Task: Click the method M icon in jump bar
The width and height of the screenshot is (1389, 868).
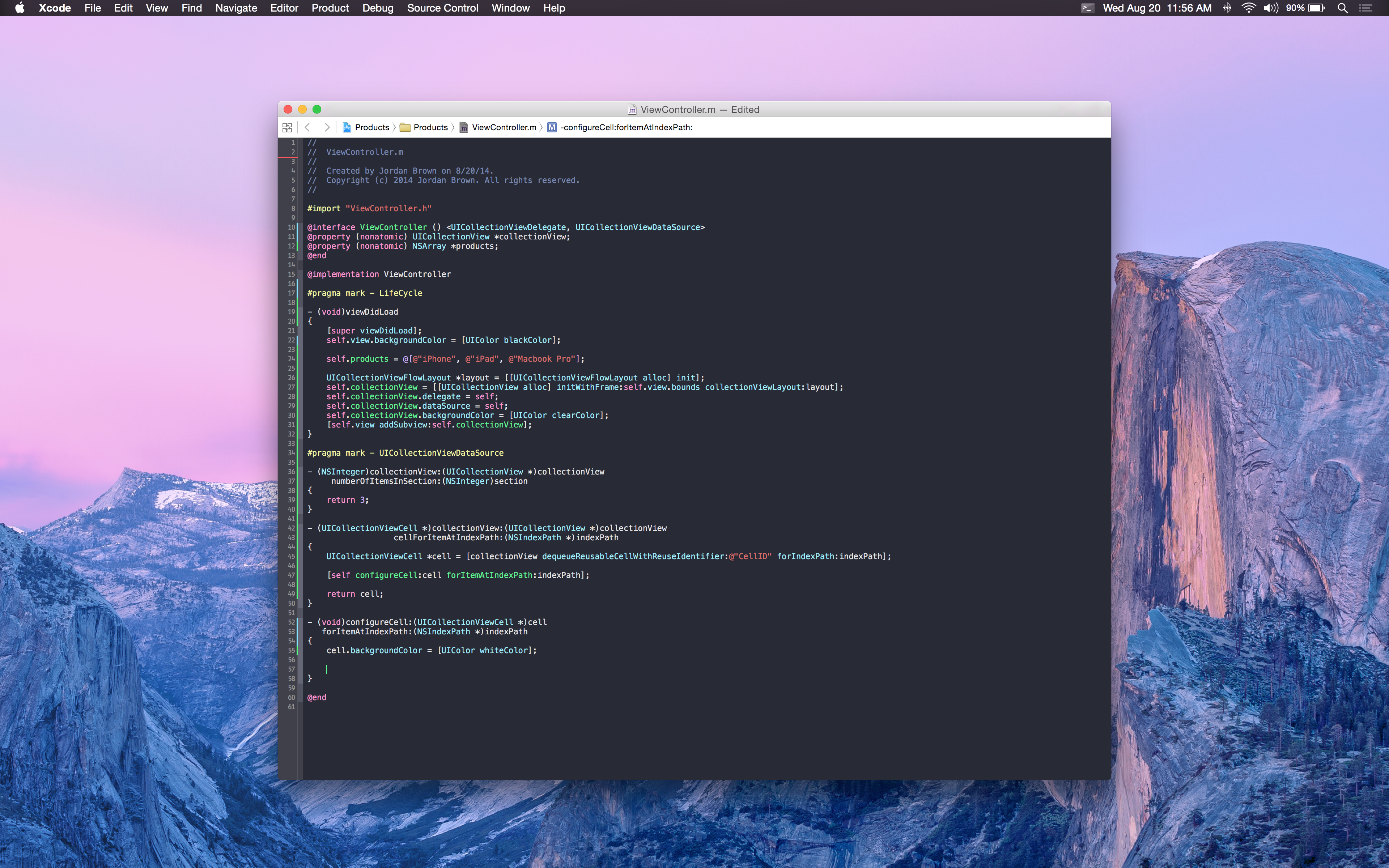Action: click(552, 127)
